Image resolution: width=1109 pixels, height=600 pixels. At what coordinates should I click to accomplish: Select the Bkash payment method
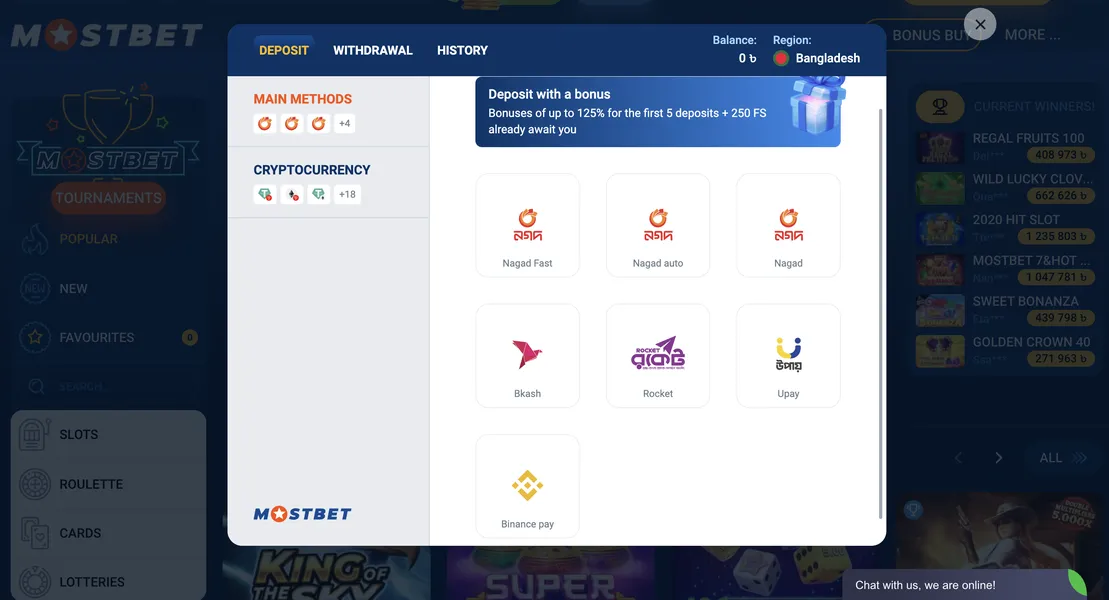(527, 354)
